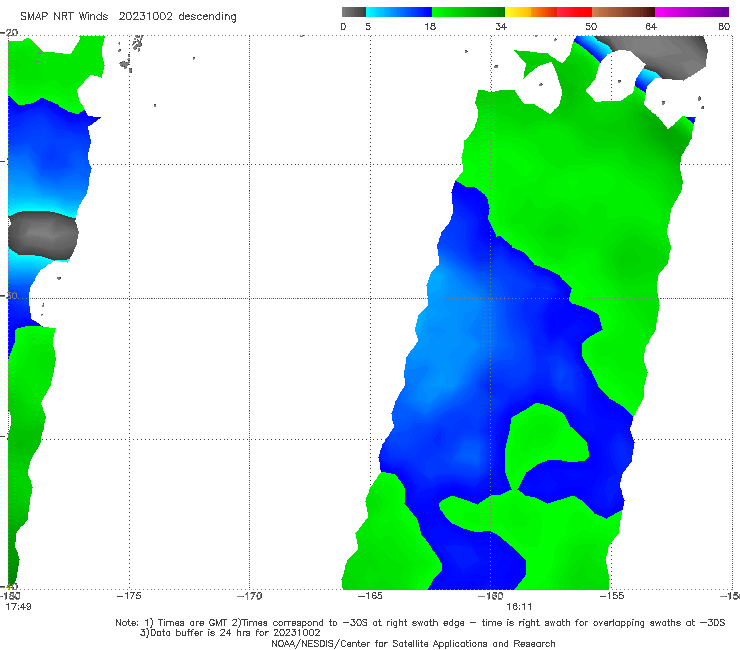Click the longitude label '-170'
This screenshot has width=740, height=650.
(249, 596)
